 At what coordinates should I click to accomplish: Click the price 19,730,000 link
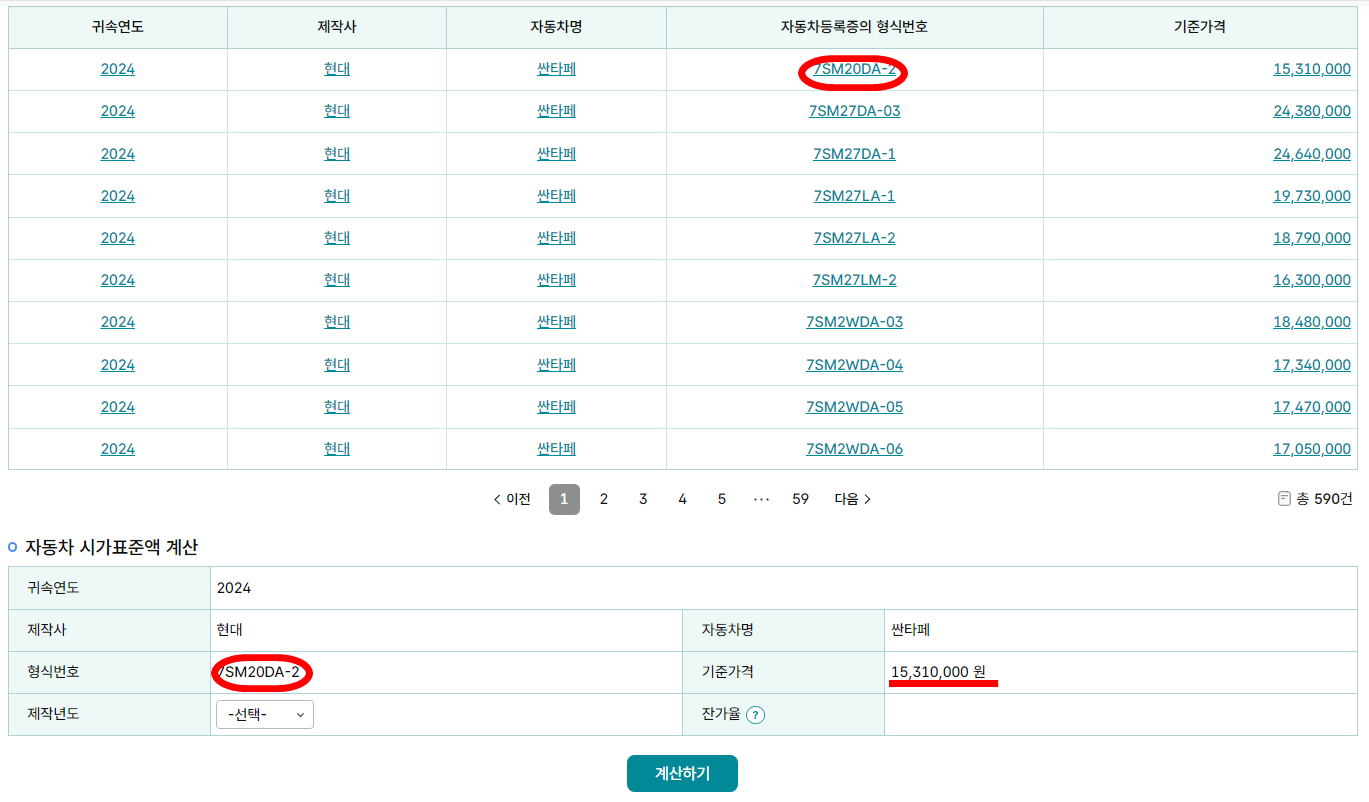(x=1312, y=196)
